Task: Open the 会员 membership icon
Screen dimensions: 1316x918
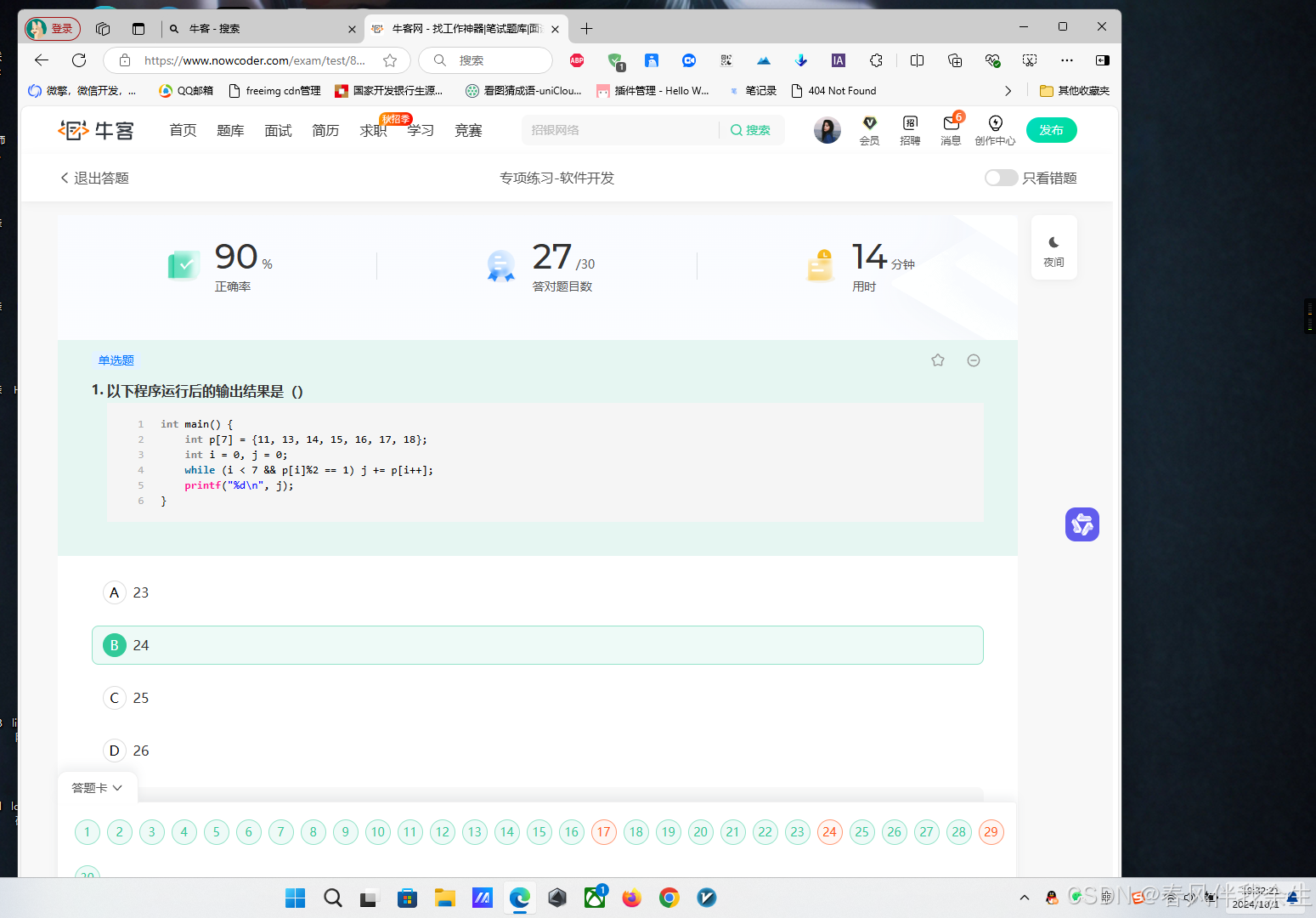Action: (x=869, y=131)
